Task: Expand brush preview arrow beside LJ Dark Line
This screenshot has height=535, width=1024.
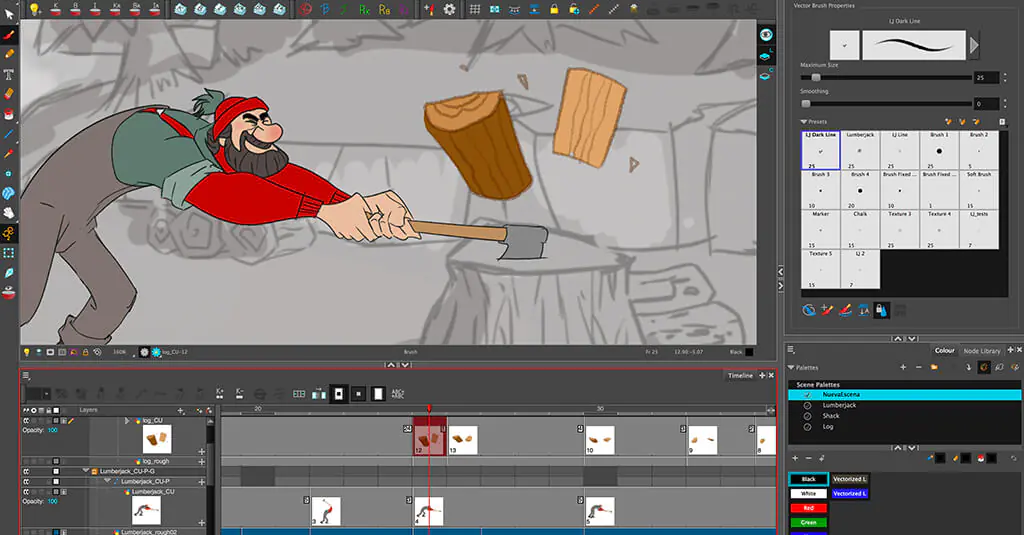Action: point(975,45)
